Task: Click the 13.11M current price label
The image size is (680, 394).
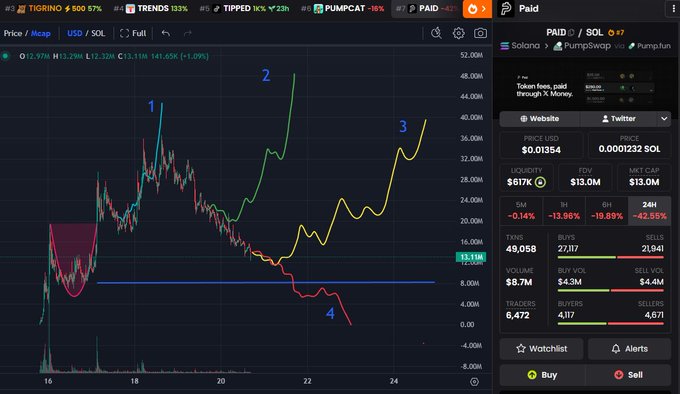Action: point(471,257)
